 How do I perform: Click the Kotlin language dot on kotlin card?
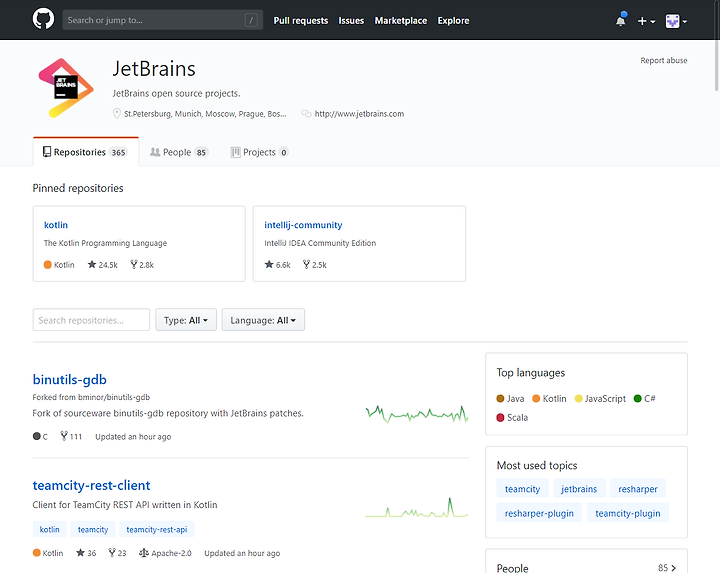(47, 264)
